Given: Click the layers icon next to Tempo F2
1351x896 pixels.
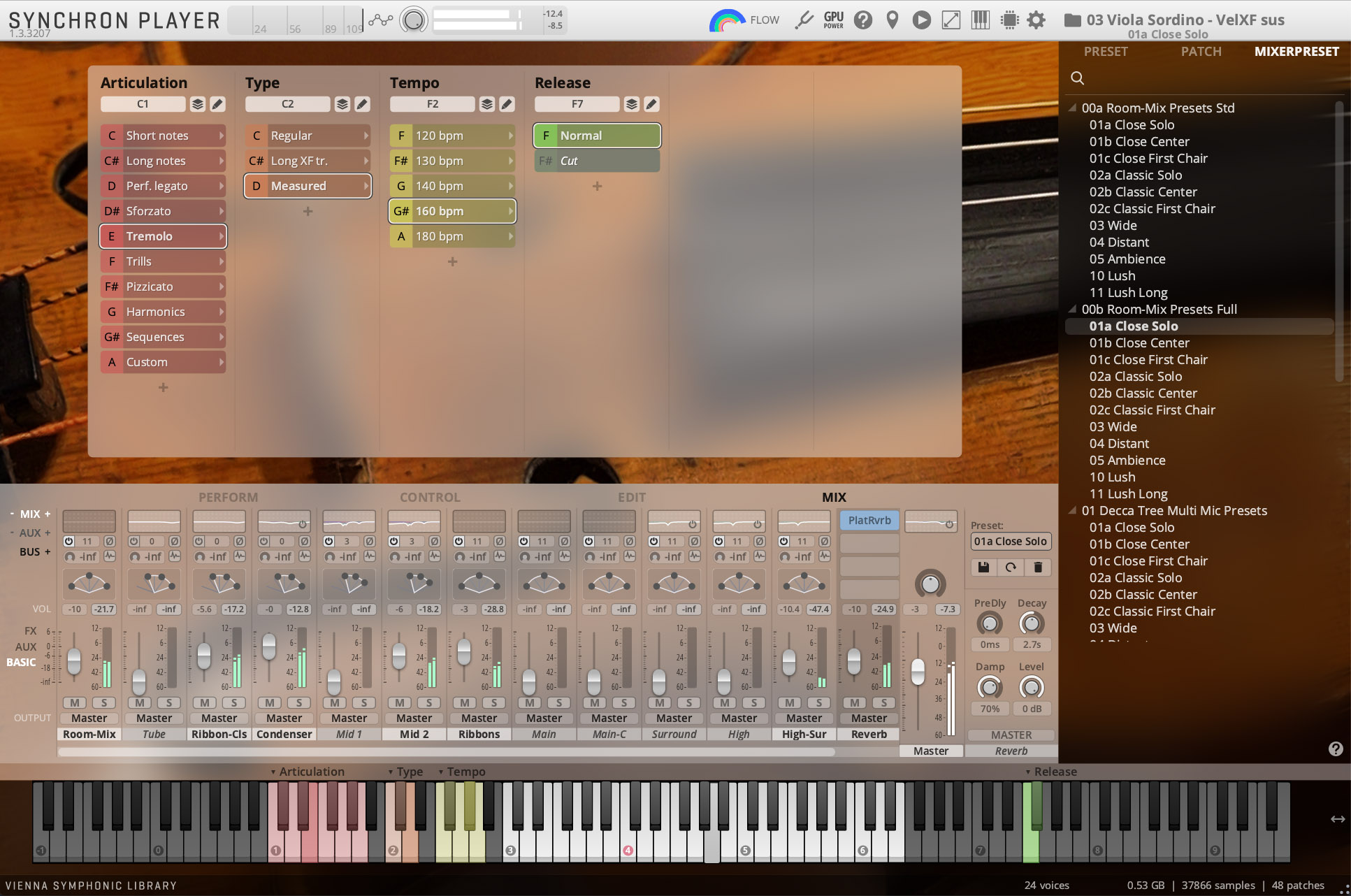Looking at the screenshot, I should [487, 104].
